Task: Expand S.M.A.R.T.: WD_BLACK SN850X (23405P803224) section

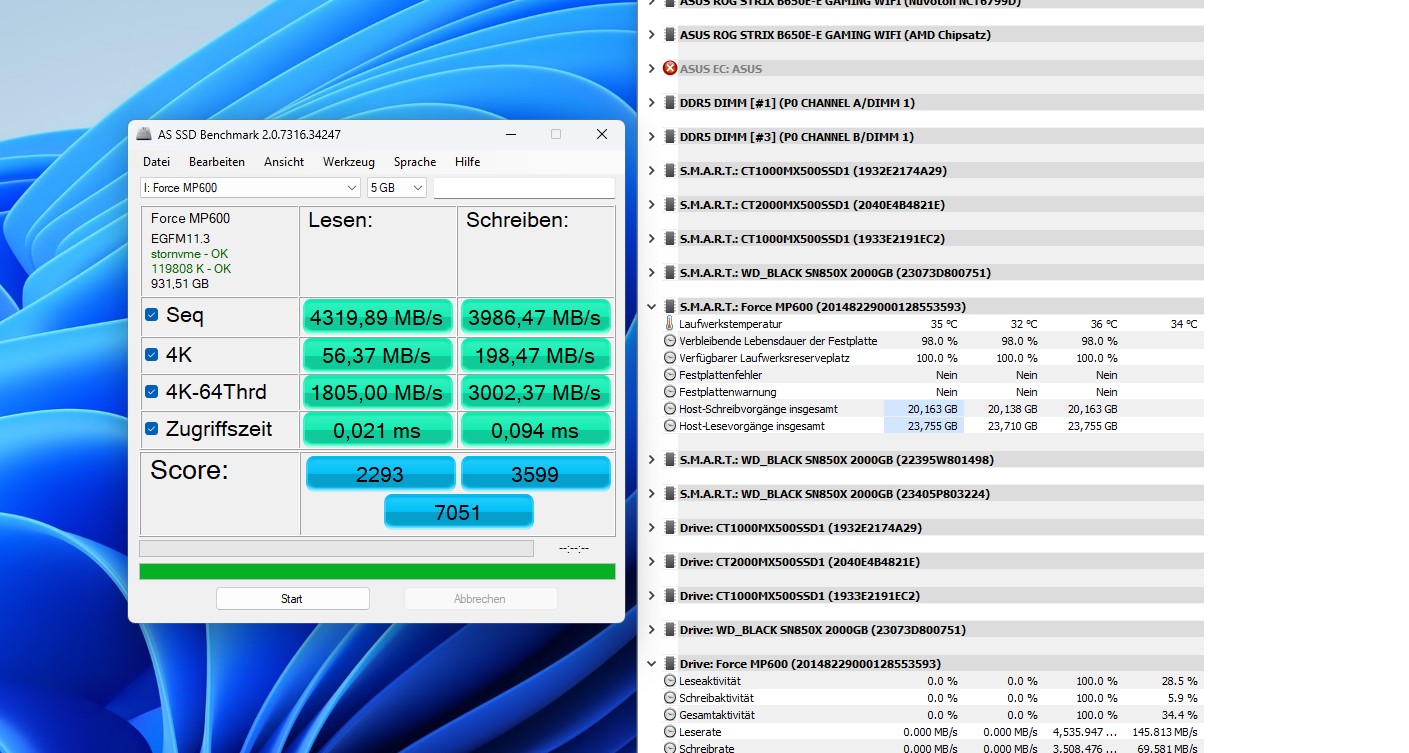Action: 652,493
